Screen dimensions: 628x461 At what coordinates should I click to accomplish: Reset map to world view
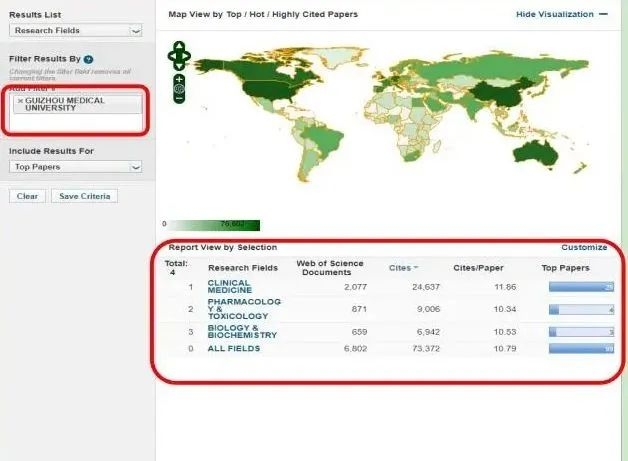pos(179,90)
